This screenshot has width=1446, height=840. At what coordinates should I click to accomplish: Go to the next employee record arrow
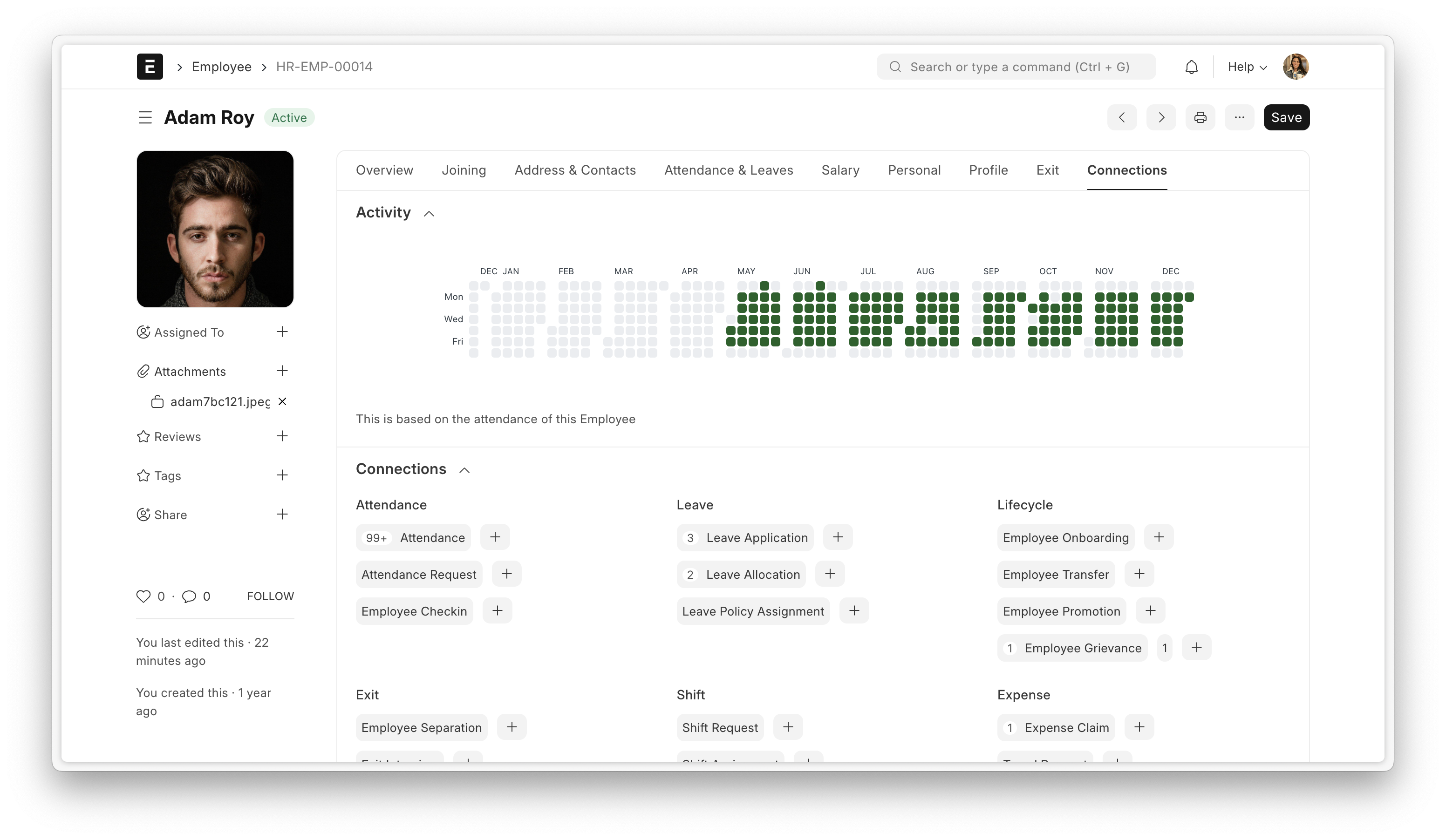tap(1161, 117)
